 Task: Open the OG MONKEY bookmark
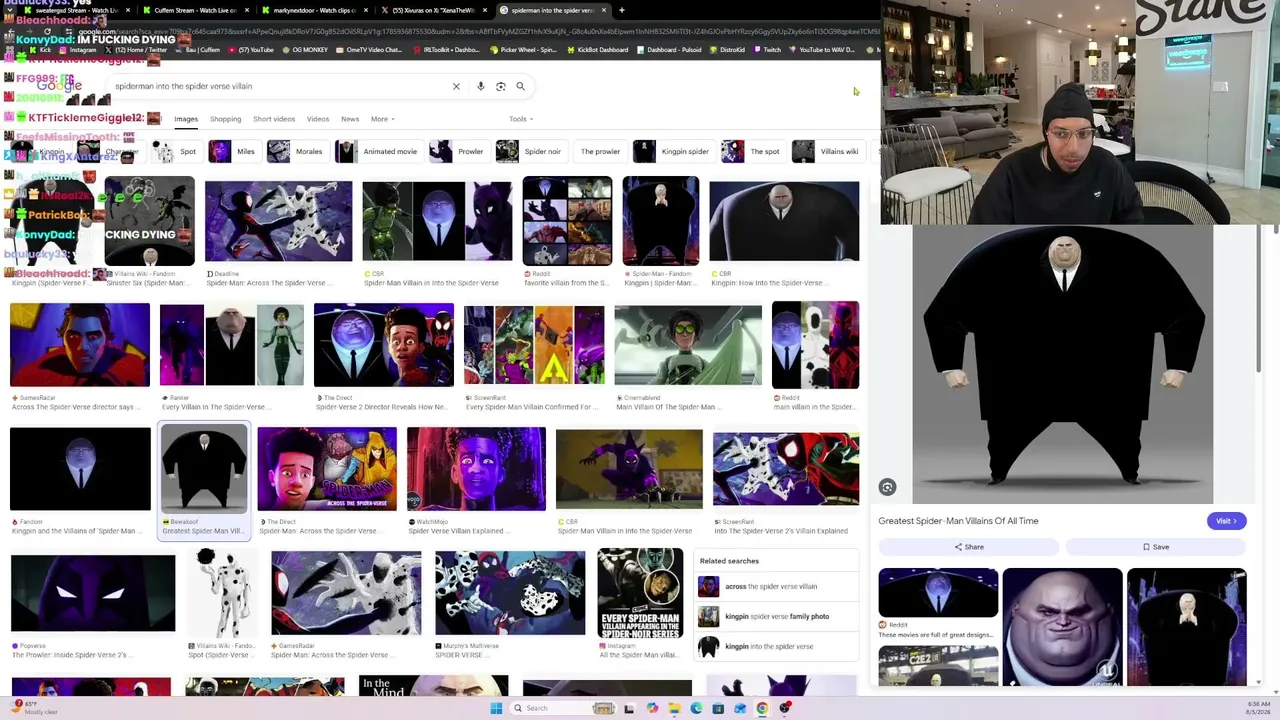tap(305, 49)
